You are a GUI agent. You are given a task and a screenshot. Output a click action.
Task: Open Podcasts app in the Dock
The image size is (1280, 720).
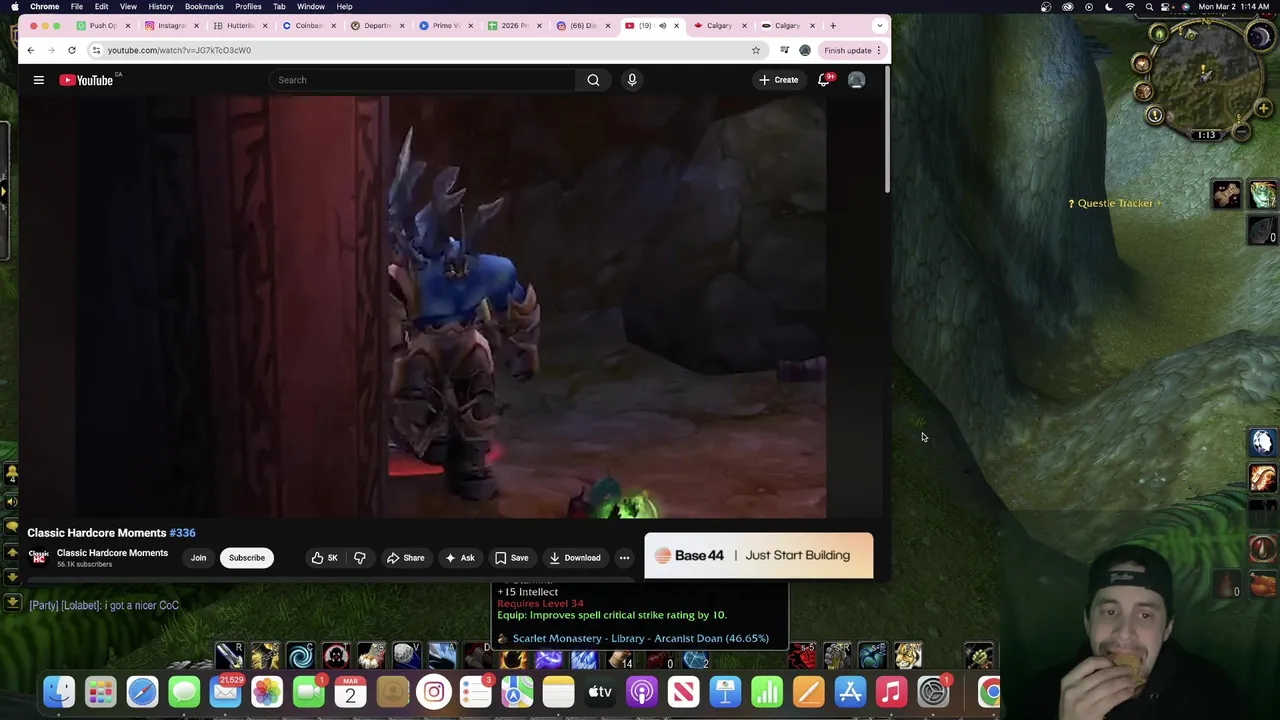(642, 691)
